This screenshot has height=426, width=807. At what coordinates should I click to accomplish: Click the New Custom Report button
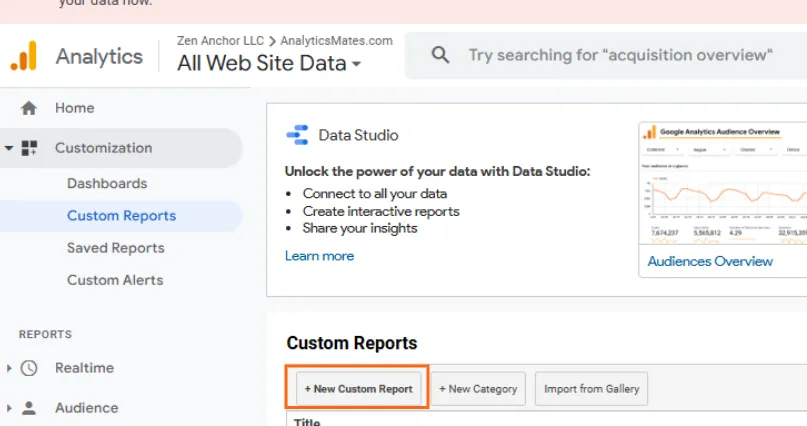(x=359, y=389)
